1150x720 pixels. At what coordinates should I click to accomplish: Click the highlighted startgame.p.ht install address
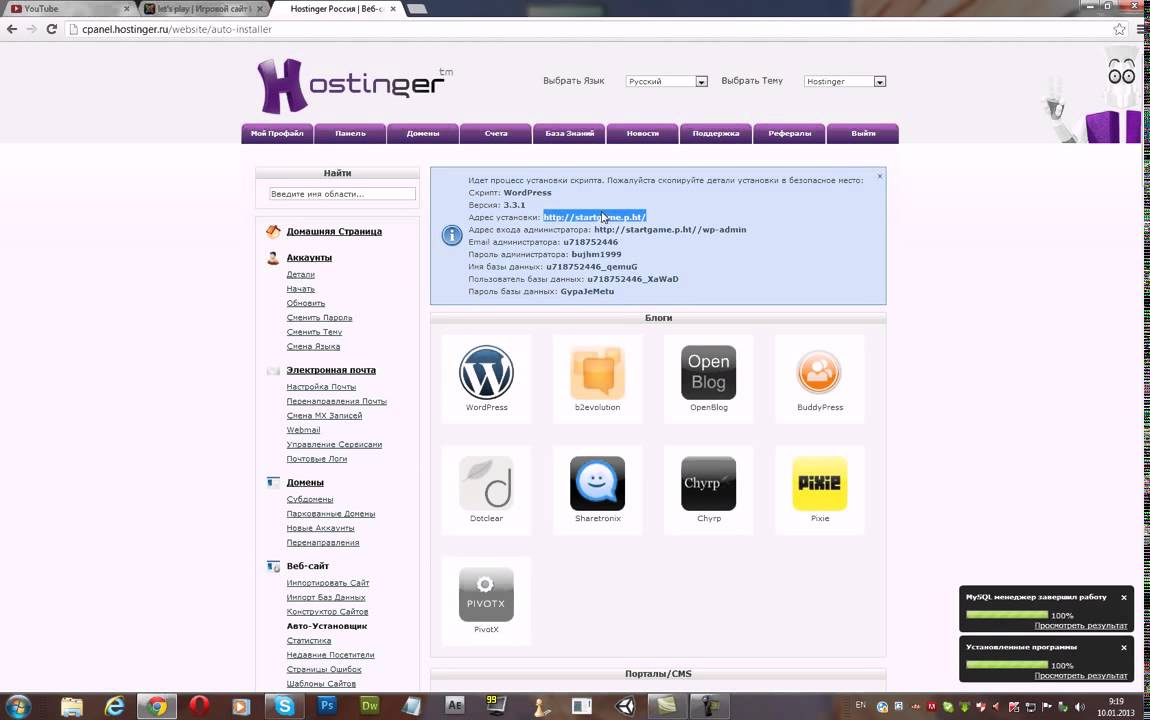coord(594,217)
